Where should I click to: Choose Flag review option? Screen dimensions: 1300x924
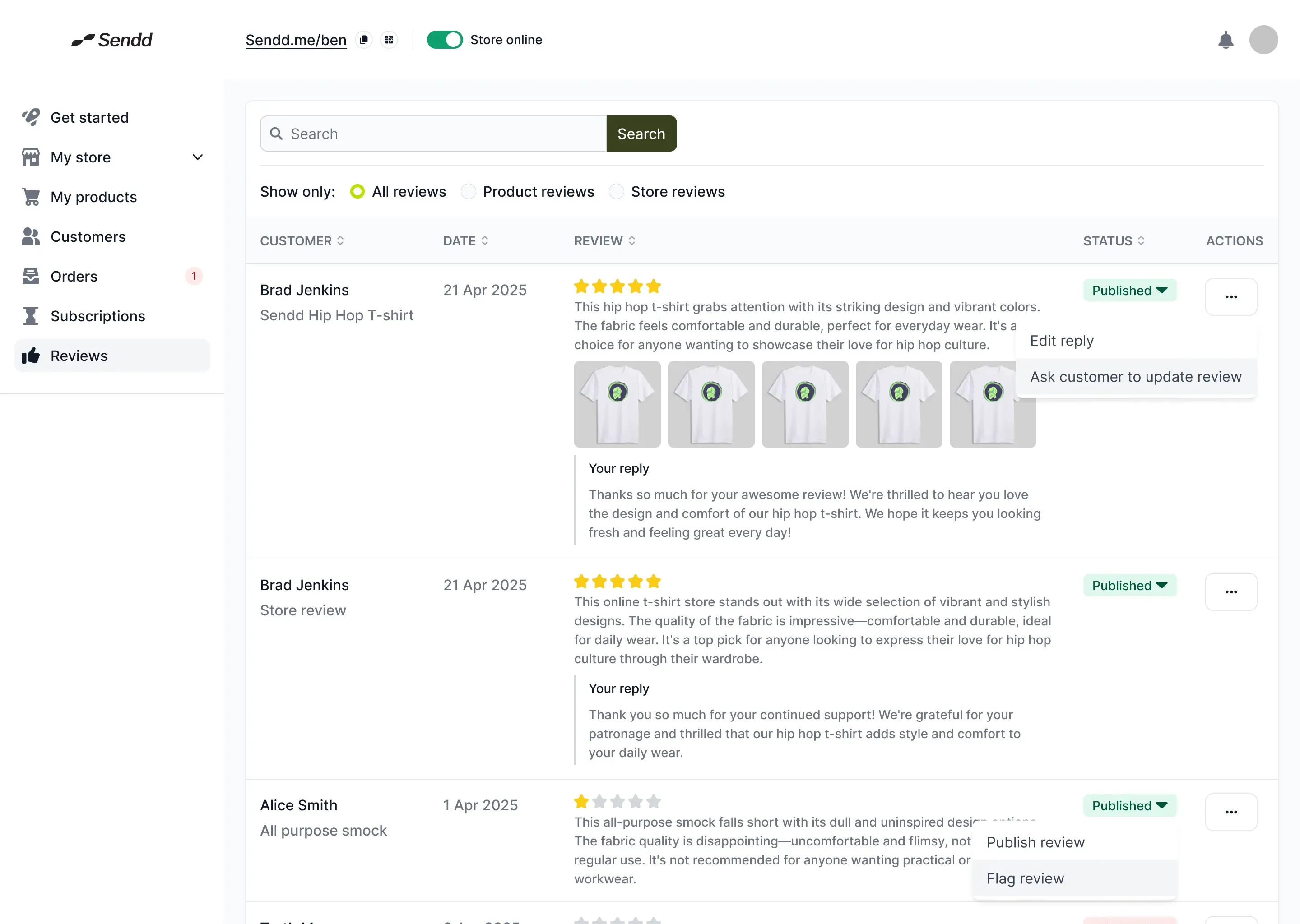[x=1074, y=878]
